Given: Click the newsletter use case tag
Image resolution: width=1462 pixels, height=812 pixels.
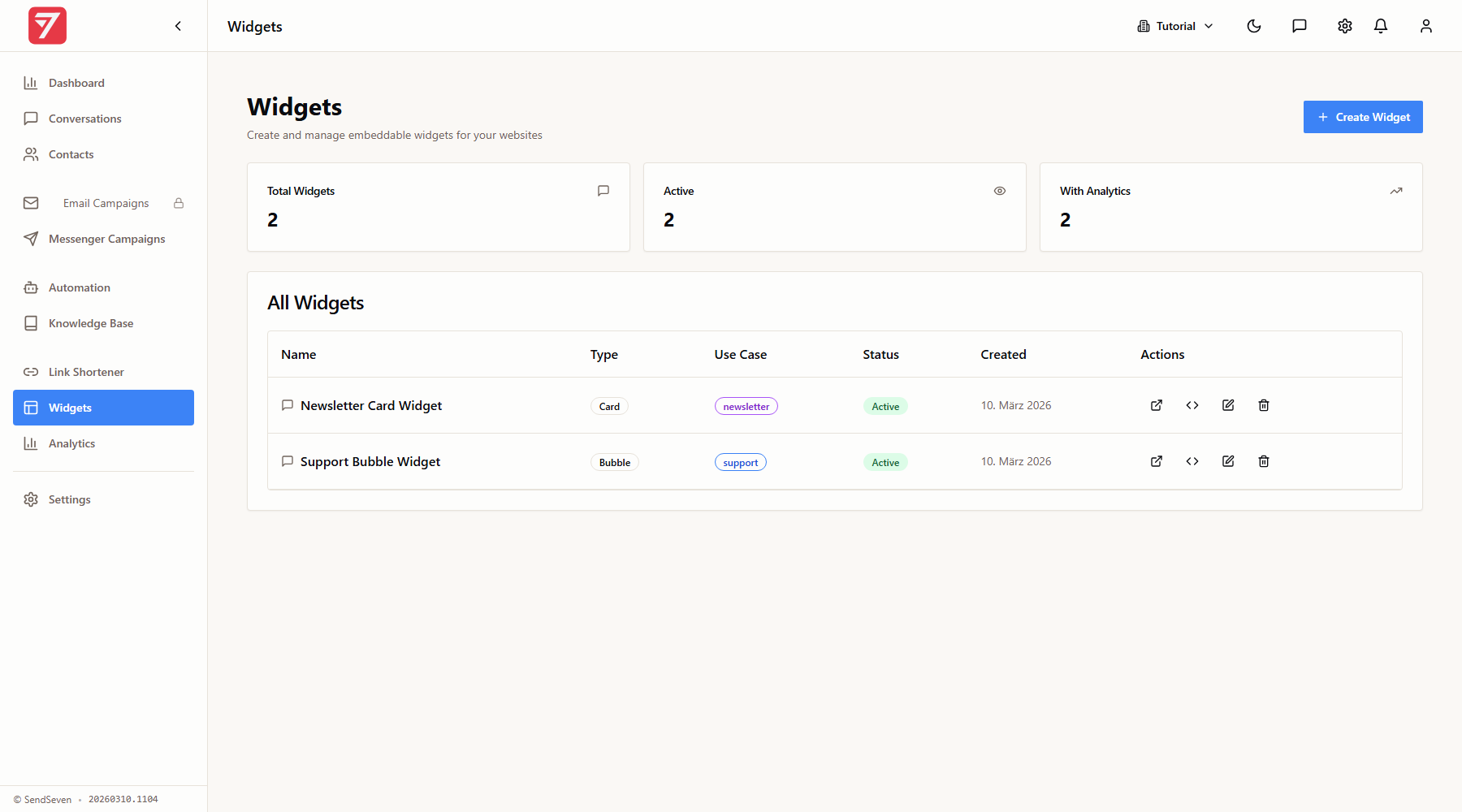Looking at the screenshot, I should coord(746,406).
